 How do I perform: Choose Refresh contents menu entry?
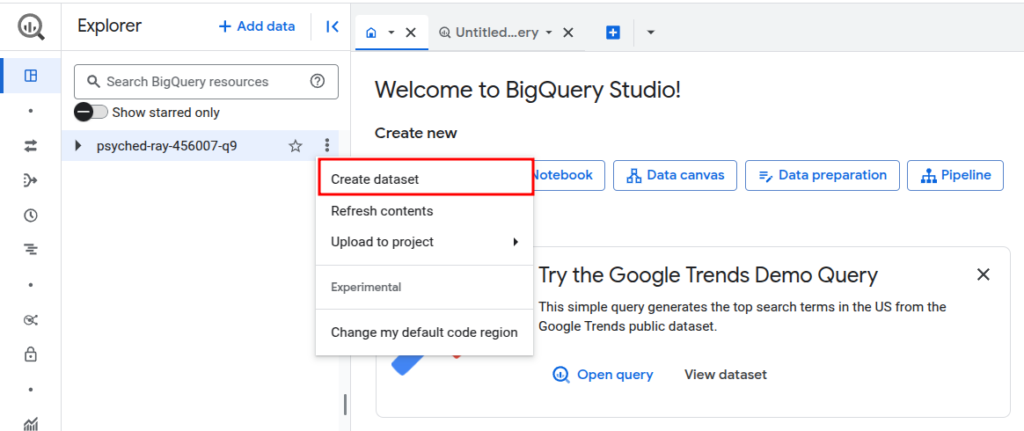(424, 211)
